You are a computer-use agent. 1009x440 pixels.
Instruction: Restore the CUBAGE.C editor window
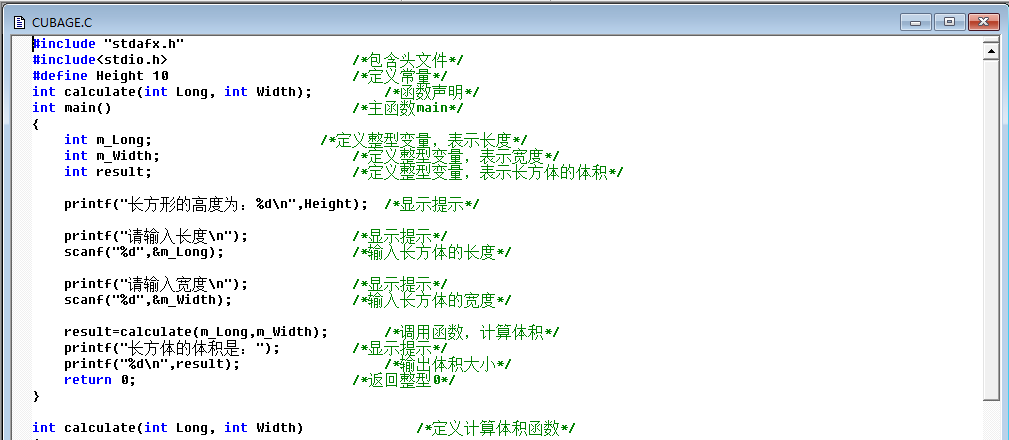coord(949,22)
